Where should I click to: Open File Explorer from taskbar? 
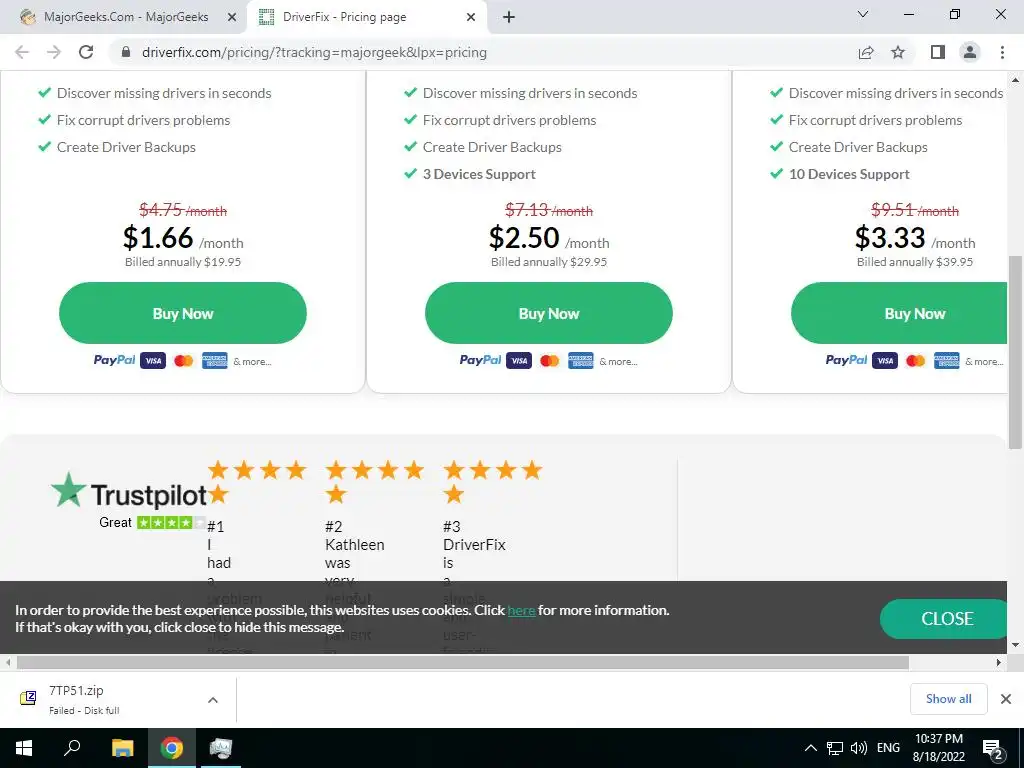[122, 748]
